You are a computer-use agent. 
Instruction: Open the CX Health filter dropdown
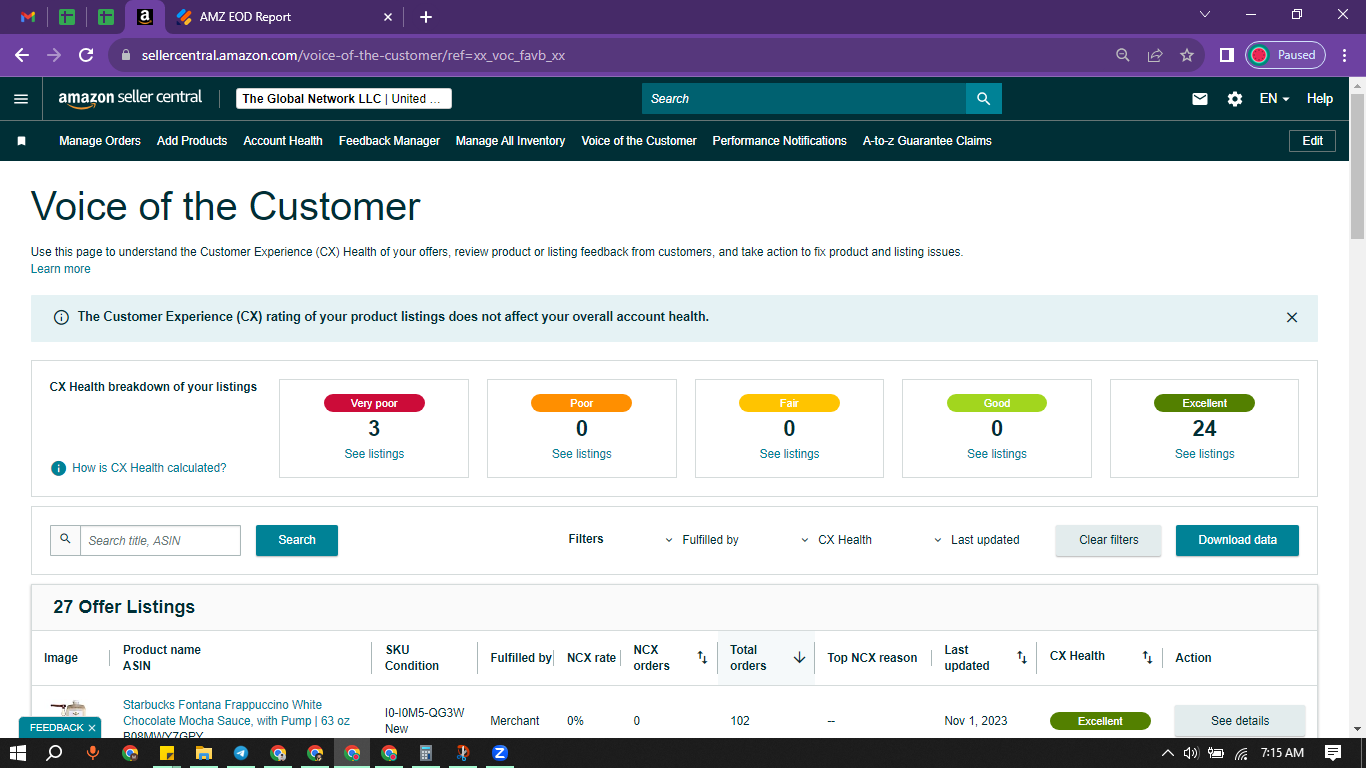tap(837, 540)
